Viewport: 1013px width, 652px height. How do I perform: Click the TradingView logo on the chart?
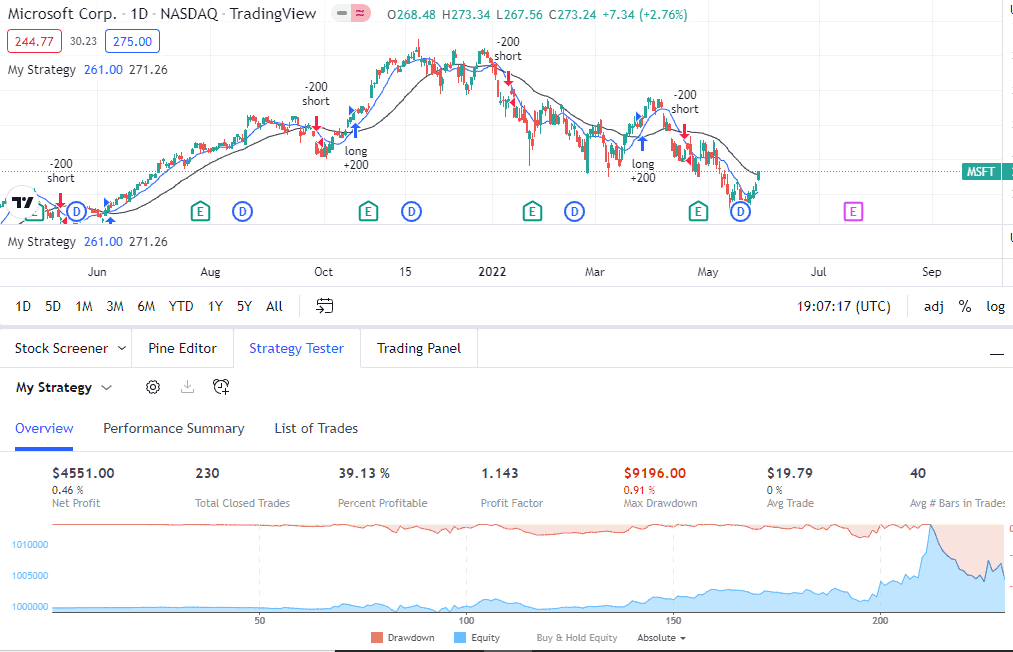(x=23, y=203)
